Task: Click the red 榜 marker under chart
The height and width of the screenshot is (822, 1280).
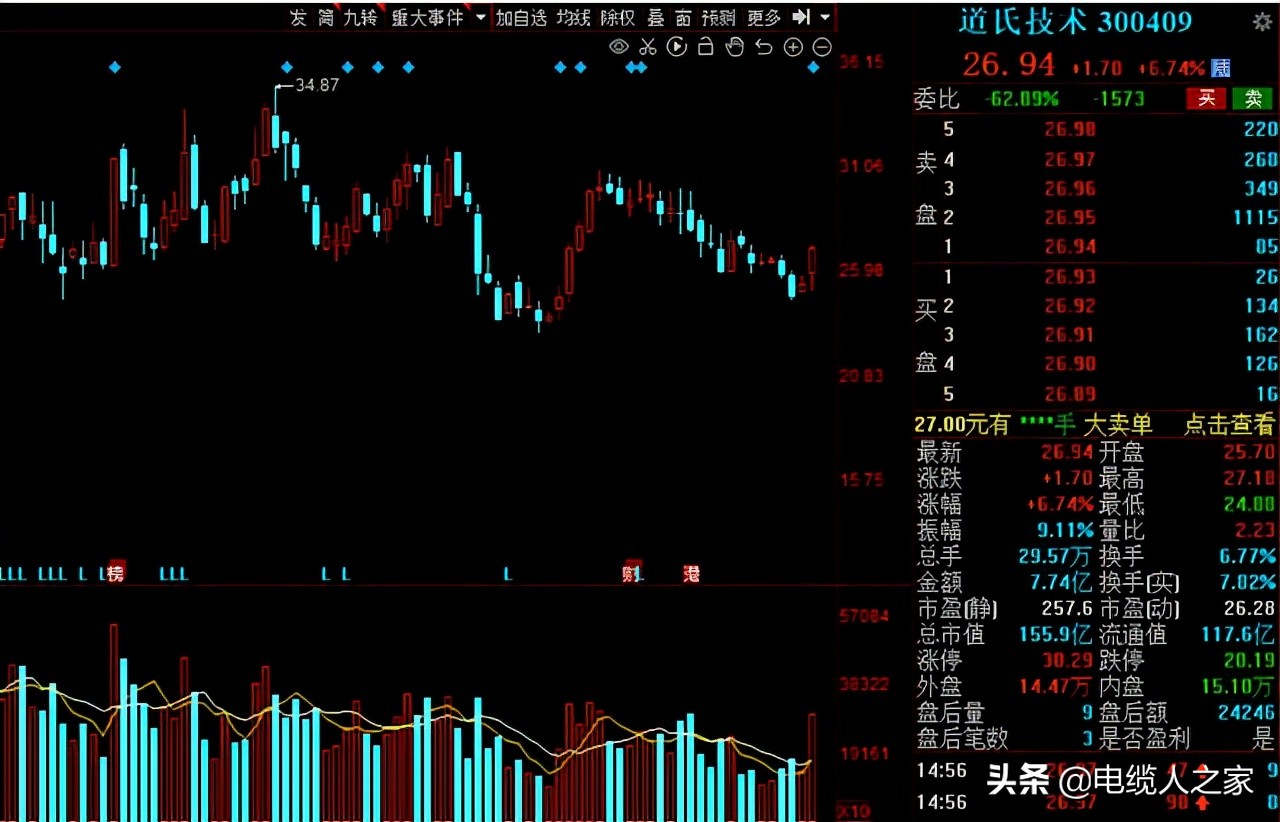Action: coord(116,573)
